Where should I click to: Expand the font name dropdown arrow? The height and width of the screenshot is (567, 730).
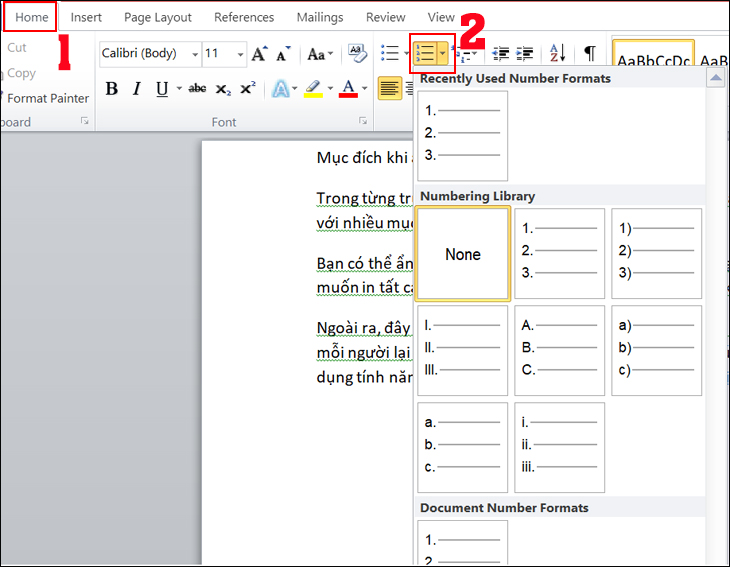coord(195,54)
